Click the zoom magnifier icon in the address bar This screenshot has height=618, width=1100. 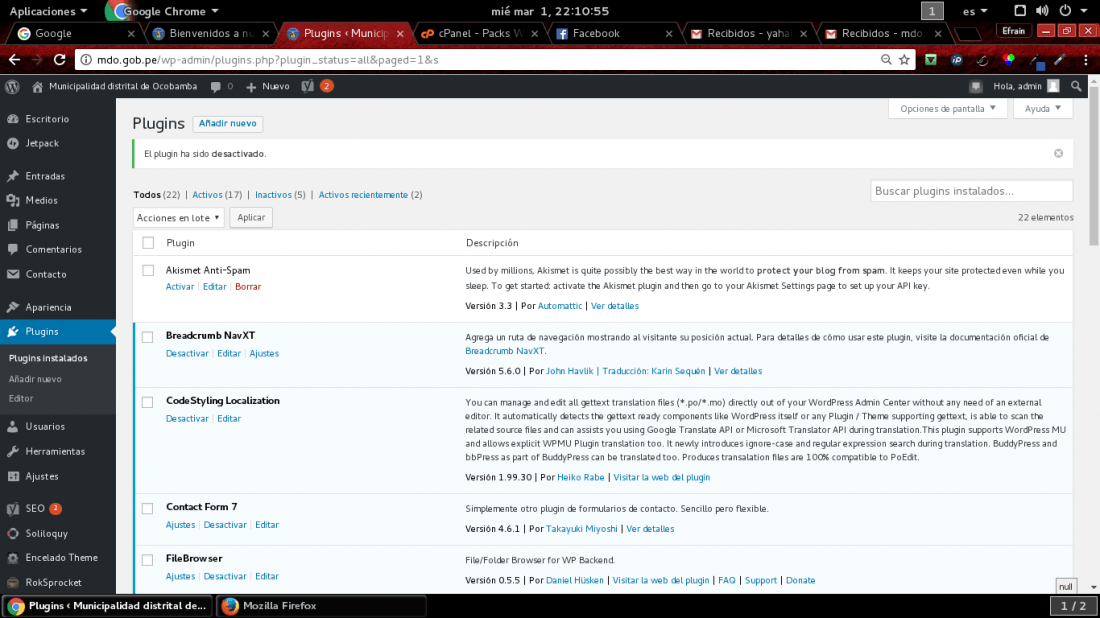(886, 60)
